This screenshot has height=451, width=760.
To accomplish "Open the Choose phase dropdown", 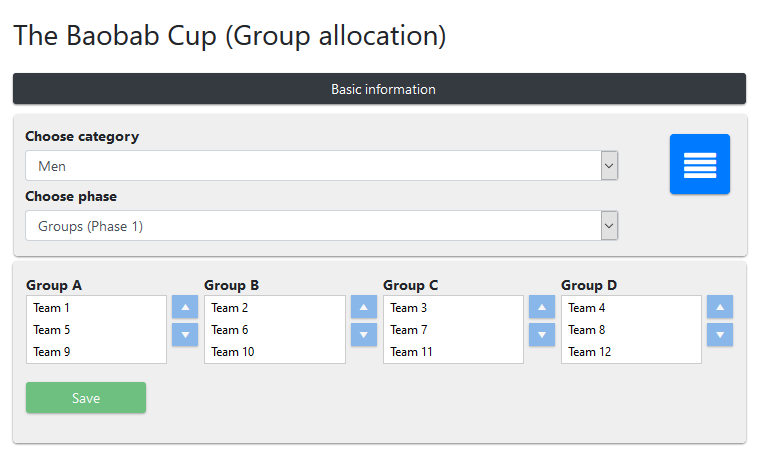I will coord(321,226).
